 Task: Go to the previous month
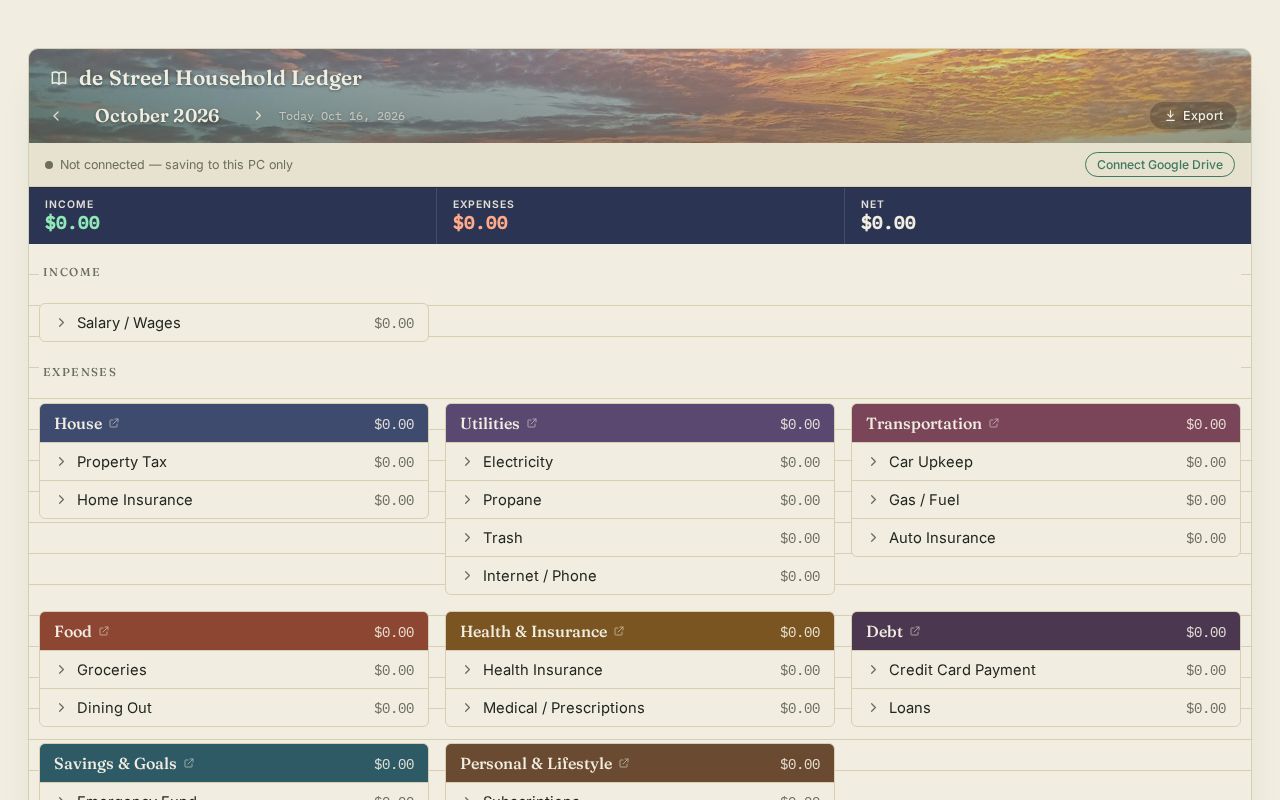tap(56, 116)
